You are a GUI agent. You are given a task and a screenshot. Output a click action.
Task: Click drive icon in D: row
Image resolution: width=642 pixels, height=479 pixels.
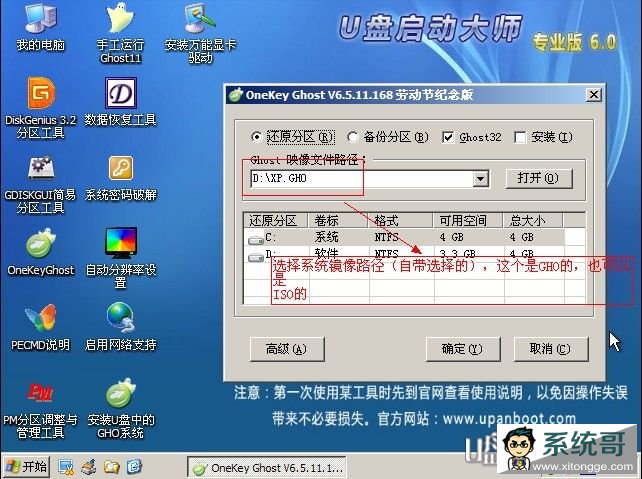(255, 257)
